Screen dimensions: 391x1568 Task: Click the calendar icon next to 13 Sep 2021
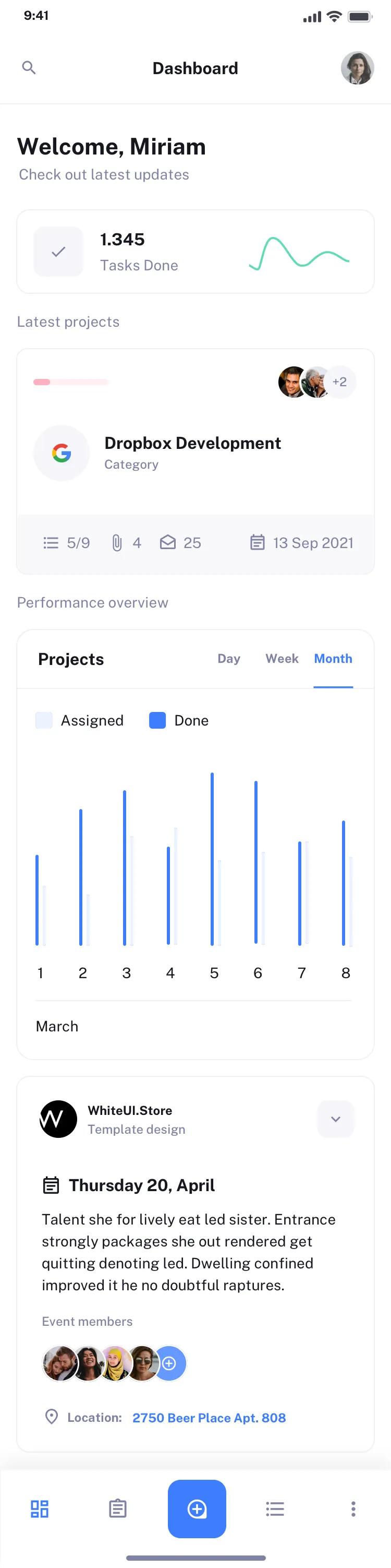tap(258, 542)
